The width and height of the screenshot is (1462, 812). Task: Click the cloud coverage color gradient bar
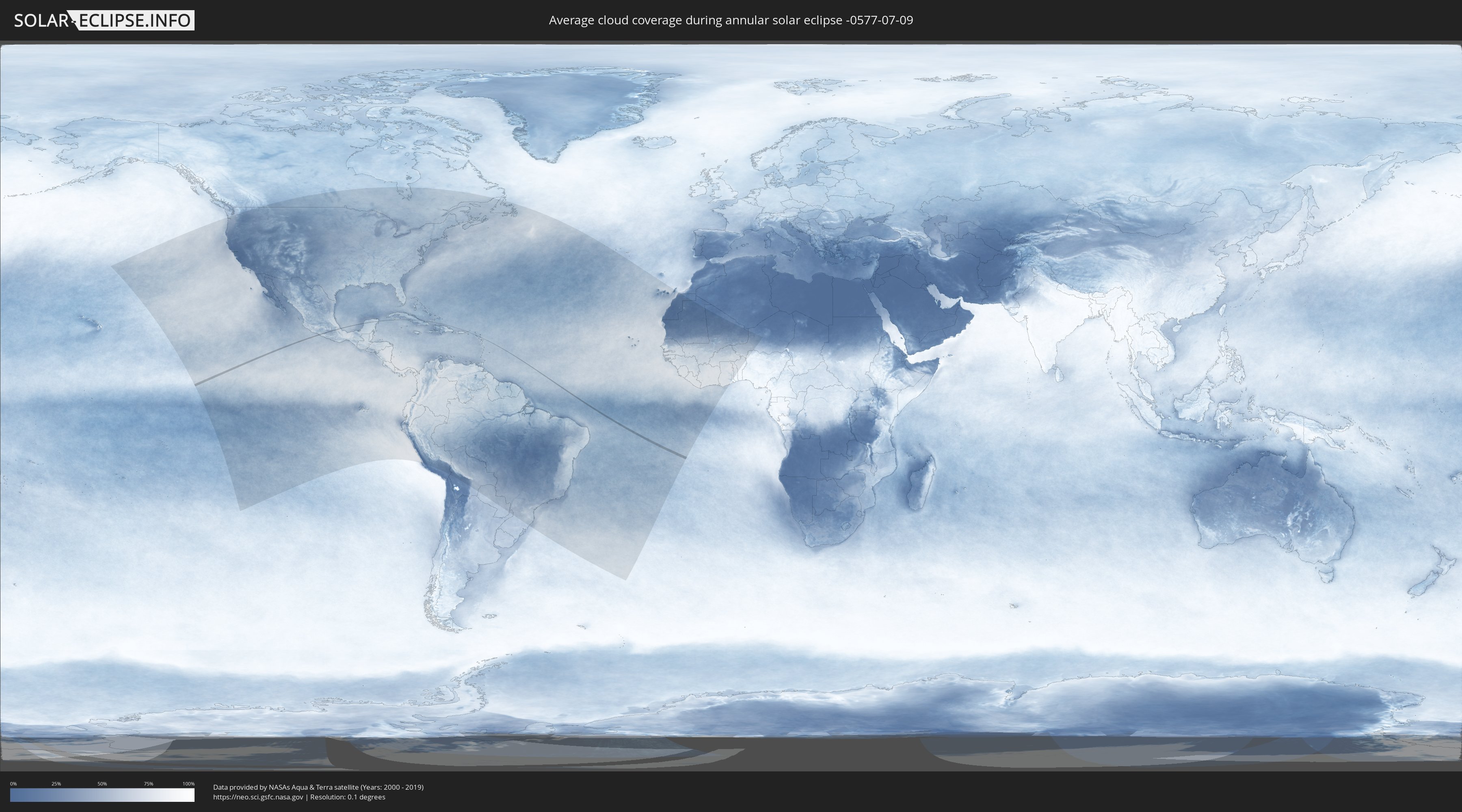[x=102, y=795]
